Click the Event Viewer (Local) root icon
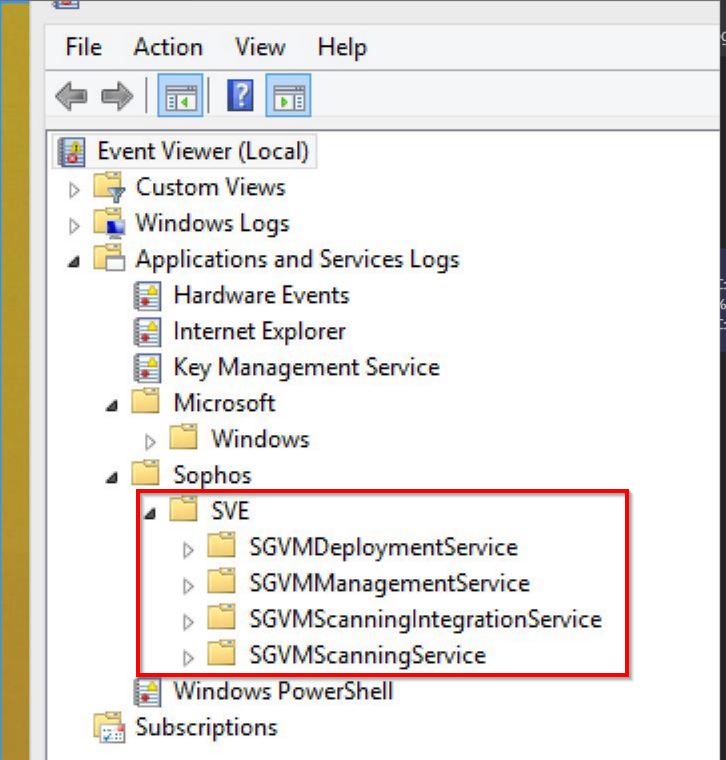The height and width of the screenshot is (760, 726). (x=72, y=152)
